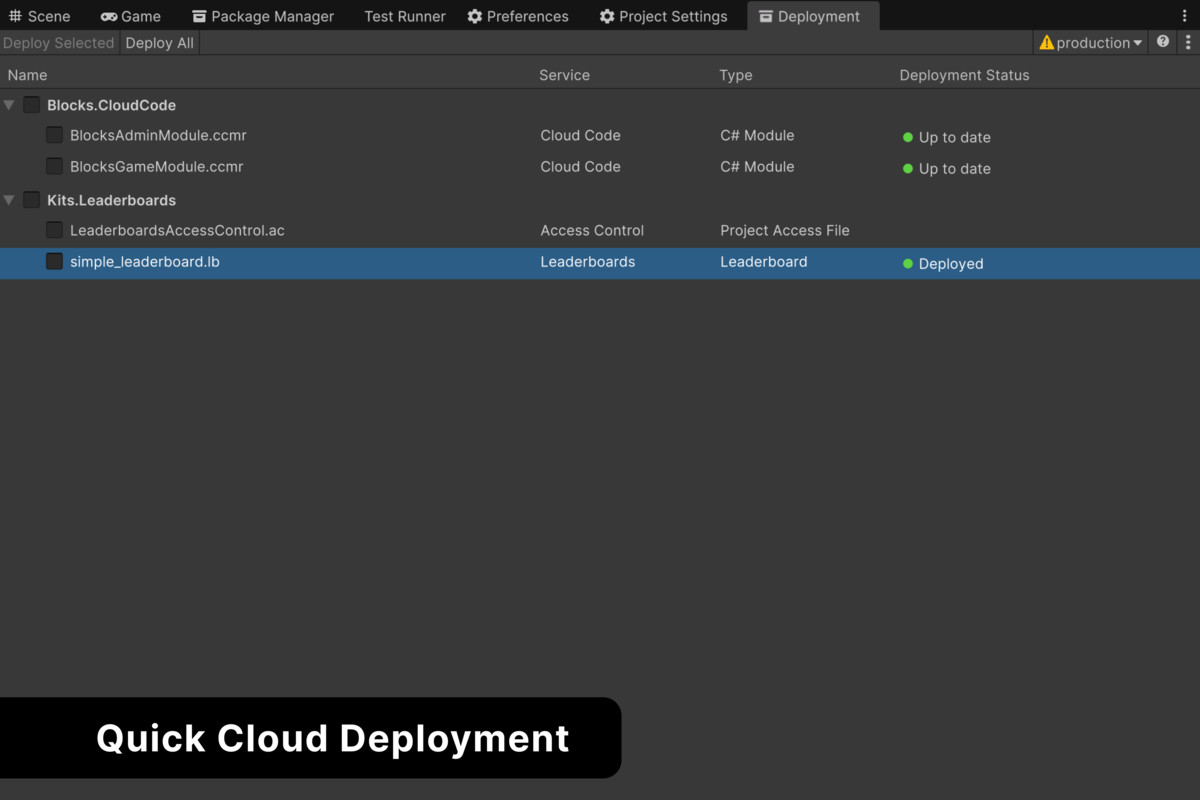Screen dimensions: 1200x800
Task: Open the help icon in Deployment toolbar
Action: pos(1163,42)
